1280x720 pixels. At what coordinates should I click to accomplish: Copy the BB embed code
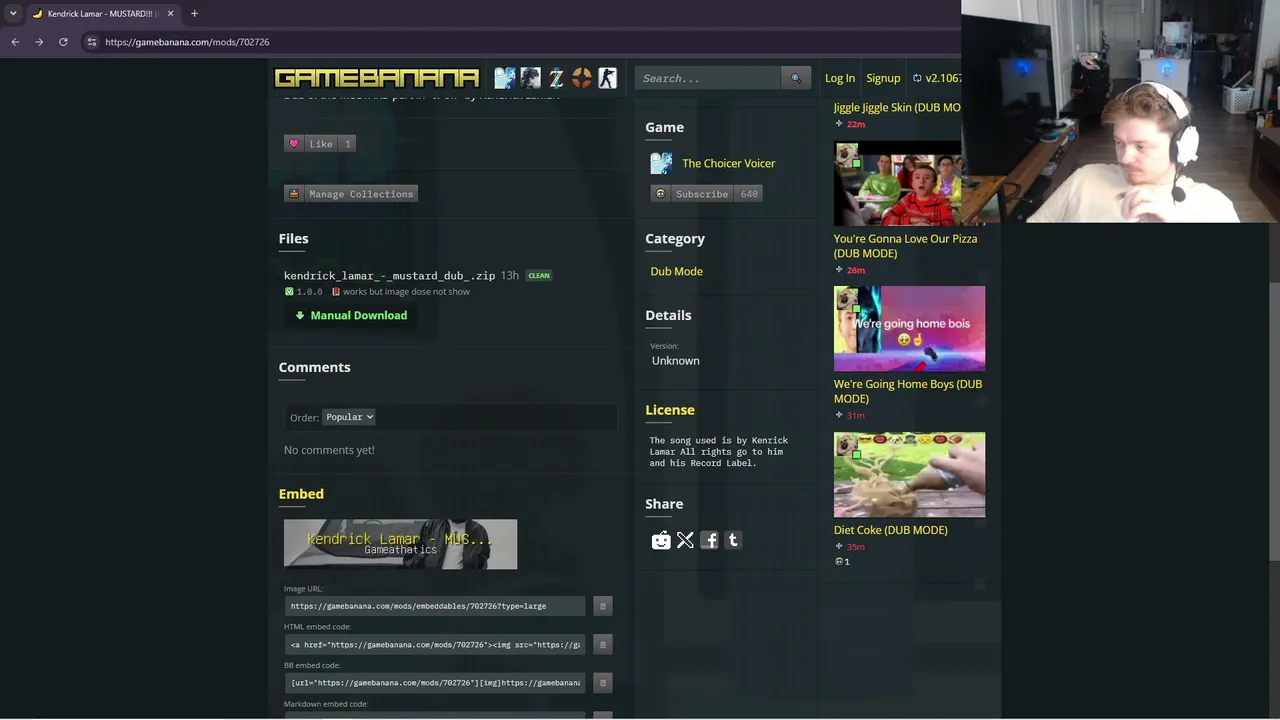click(602, 683)
